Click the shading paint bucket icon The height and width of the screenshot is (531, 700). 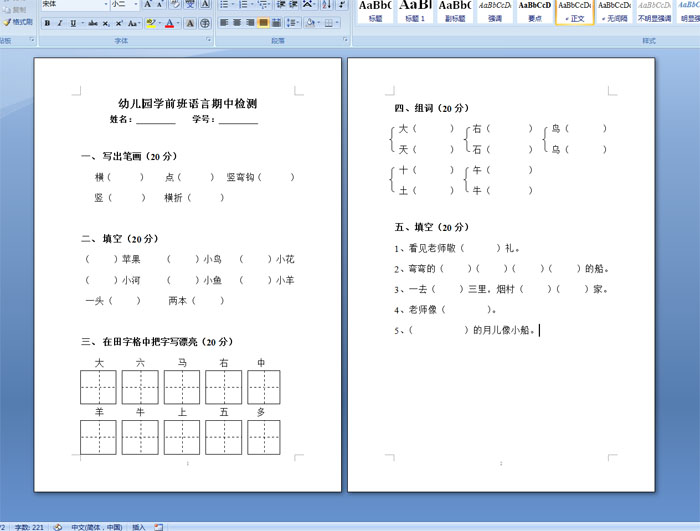[x=310, y=22]
